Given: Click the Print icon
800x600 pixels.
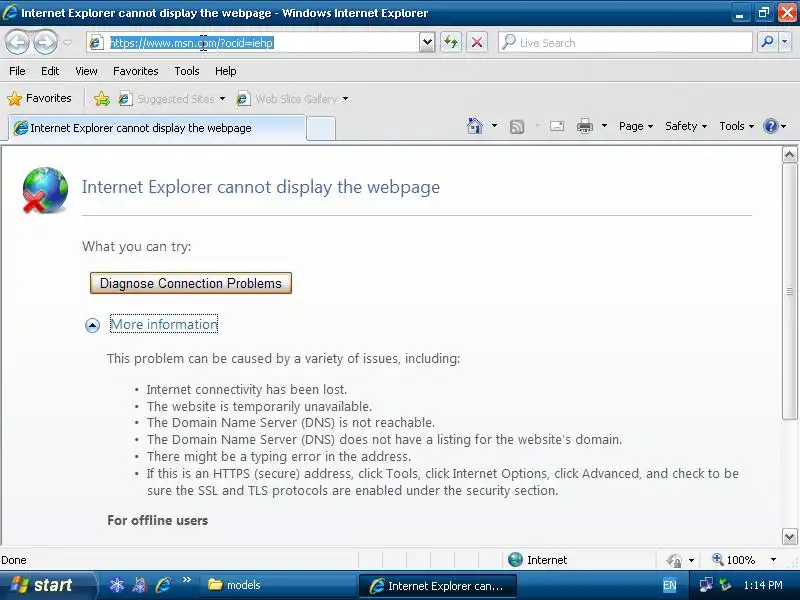Looking at the screenshot, I should point(585,126).
